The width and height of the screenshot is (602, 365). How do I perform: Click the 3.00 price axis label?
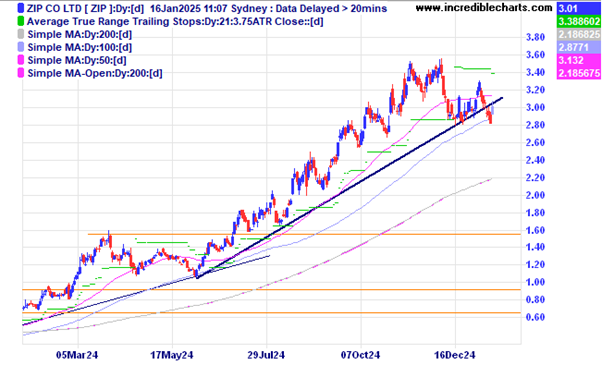[535, 107]
